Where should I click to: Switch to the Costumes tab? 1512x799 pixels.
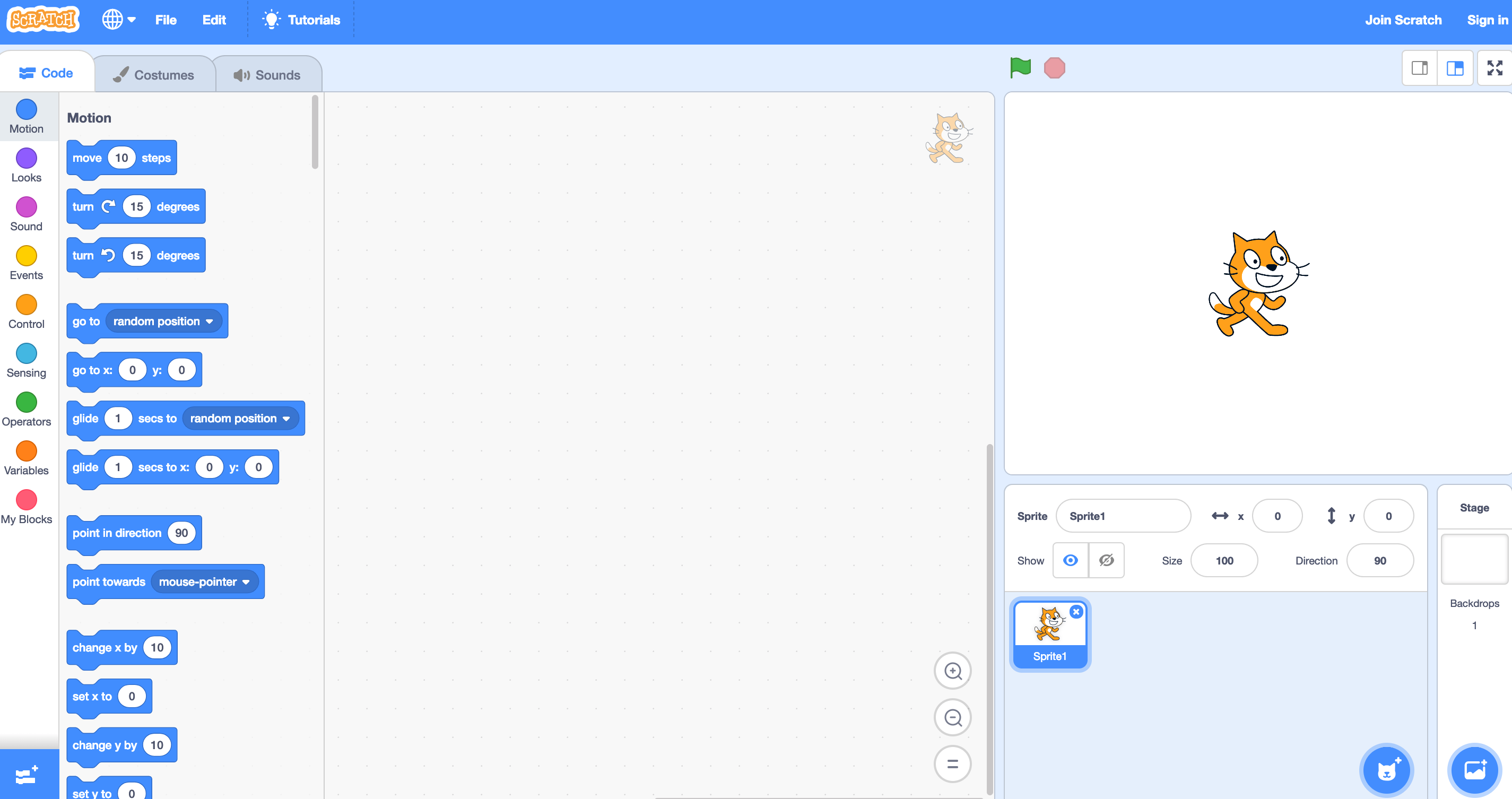click(x=154, y=75)
